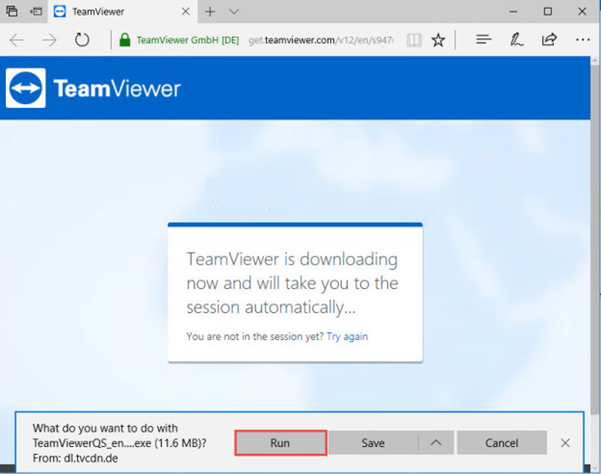Viewport: 601px width, 474px height.
Task: Expand the tab previews chevron
Action: (x=234, y=12)
